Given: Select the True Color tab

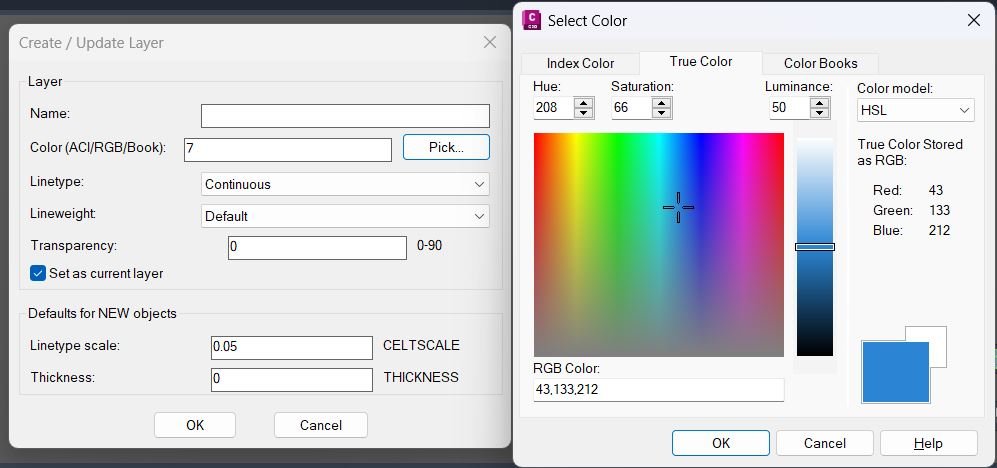Looking at the screenshot, I should (x=700, y=62).
